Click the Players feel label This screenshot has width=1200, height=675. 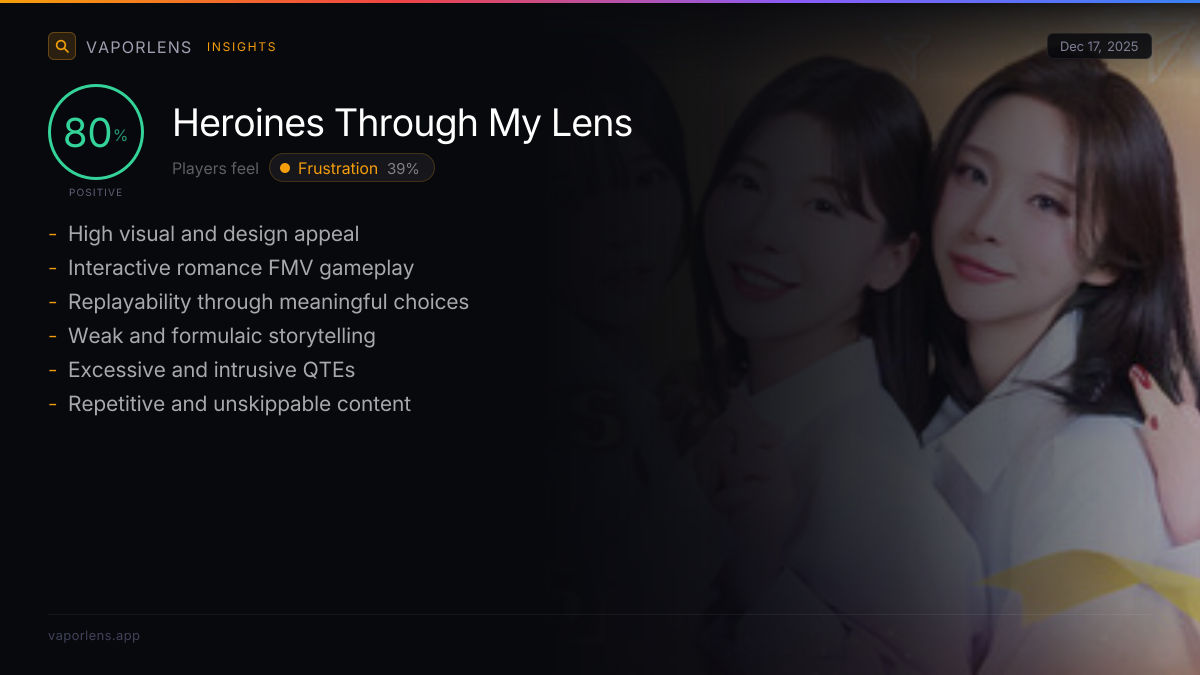(x=215, y=169)
